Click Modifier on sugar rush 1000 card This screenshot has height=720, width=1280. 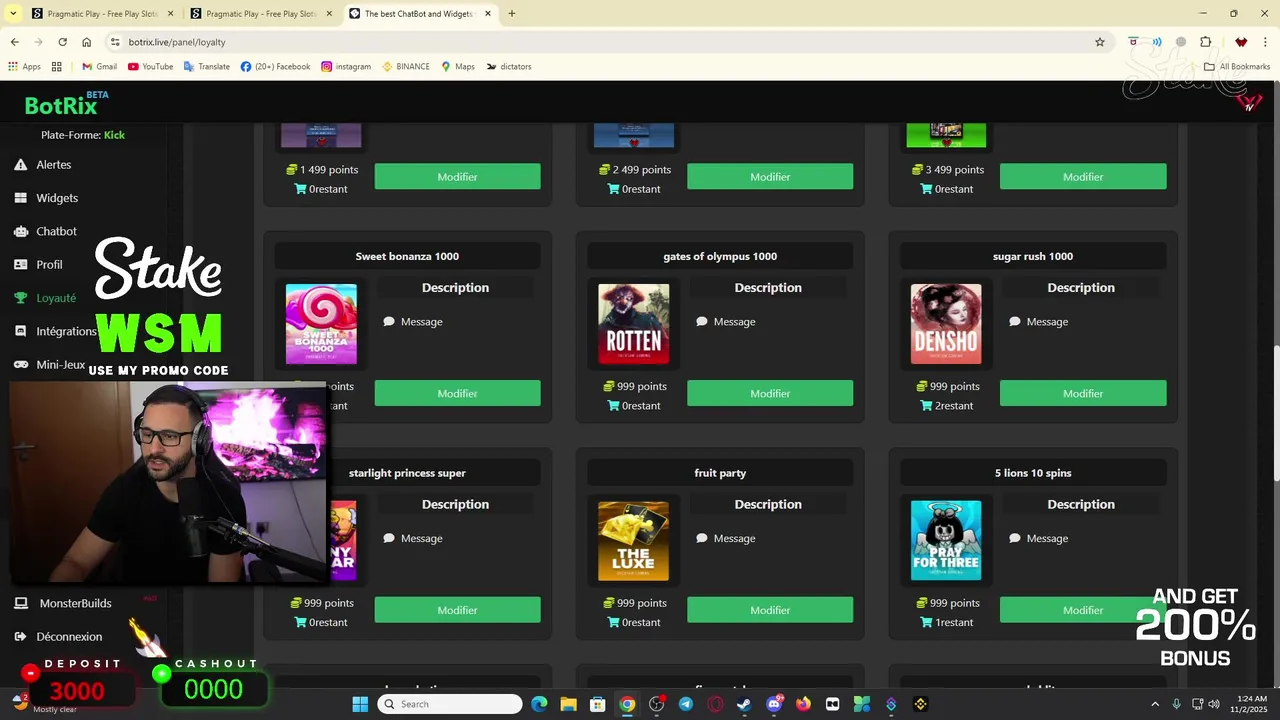(x=1083, y=393)
